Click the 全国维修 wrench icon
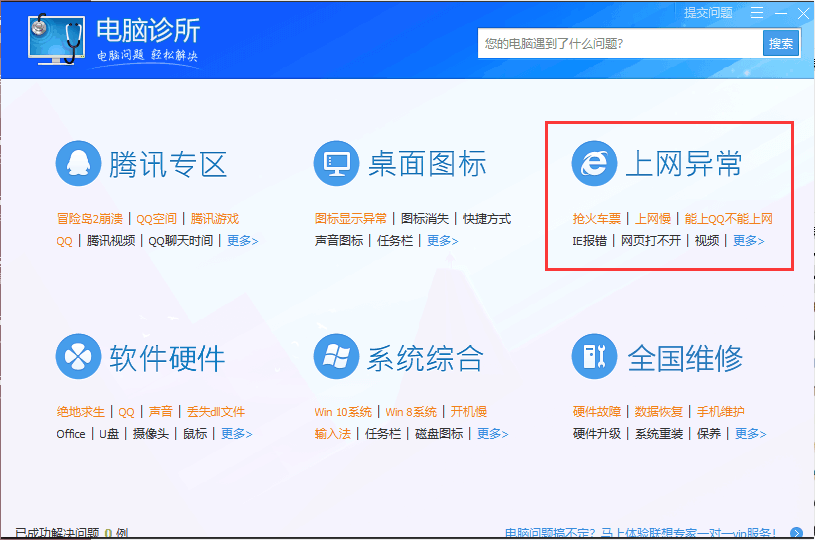The image size is (815, 540). [594, 357]
